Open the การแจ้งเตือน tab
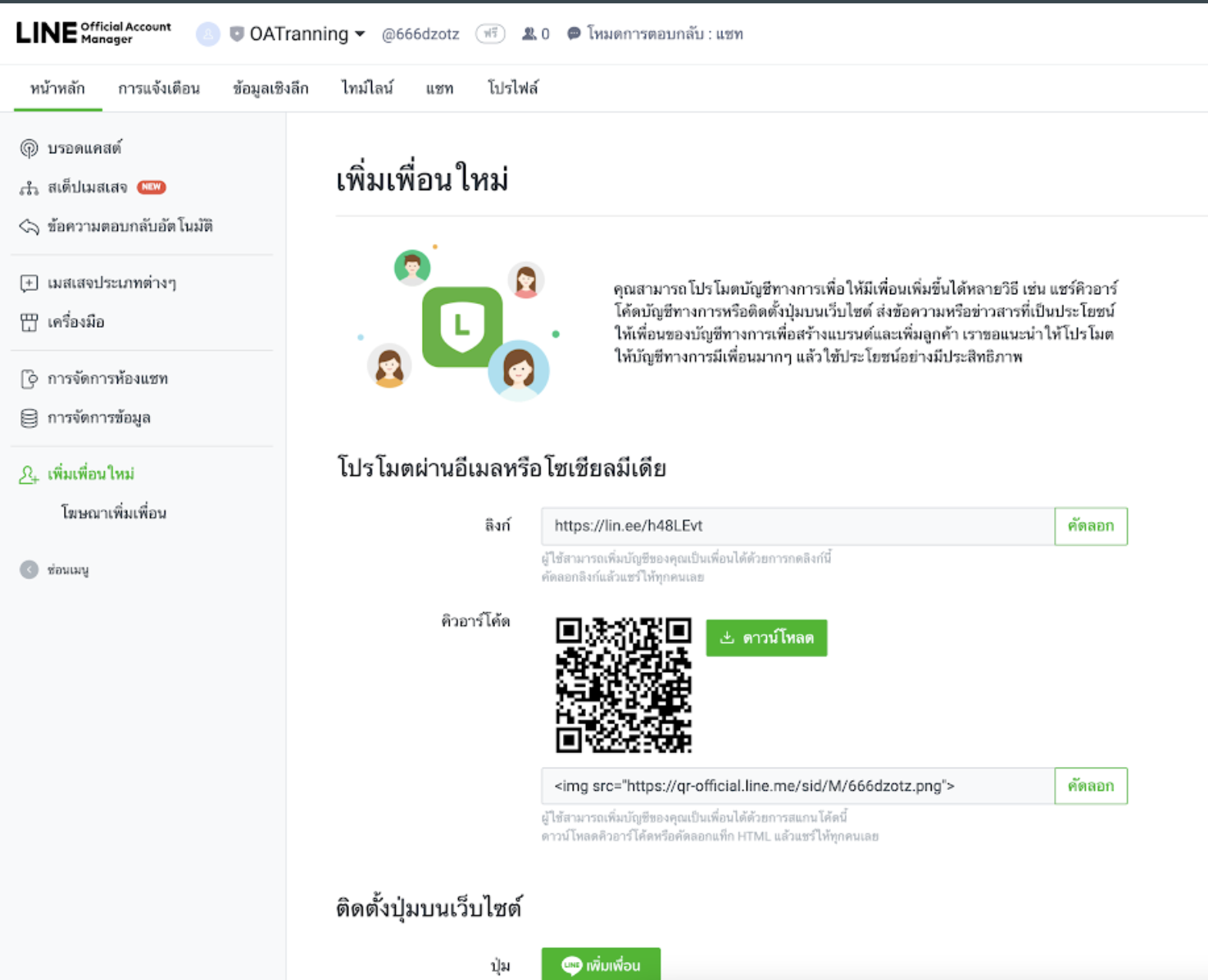1208x980 pixels. pos(159,88)
